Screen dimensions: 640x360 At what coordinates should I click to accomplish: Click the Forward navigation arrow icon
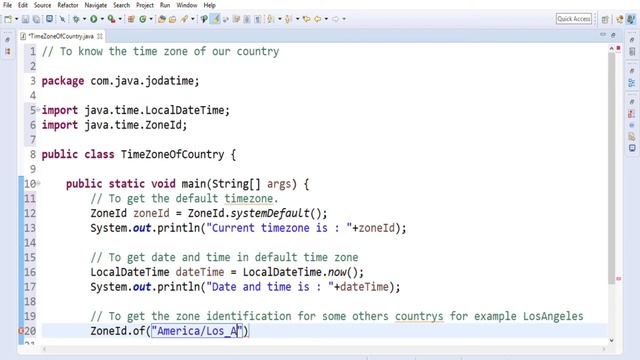point(336,19)
